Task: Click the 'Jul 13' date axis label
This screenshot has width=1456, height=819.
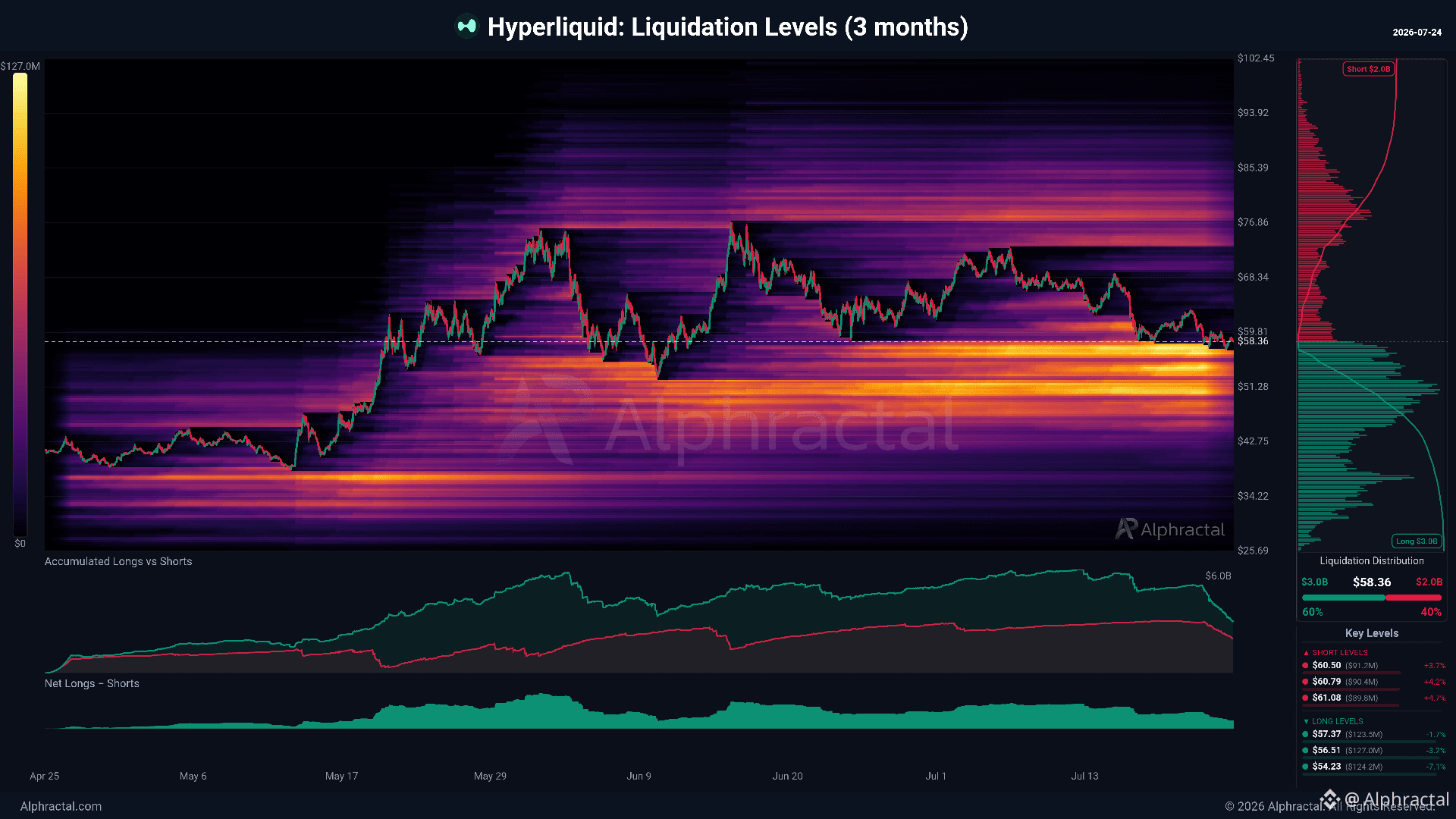Action: 1084,777
